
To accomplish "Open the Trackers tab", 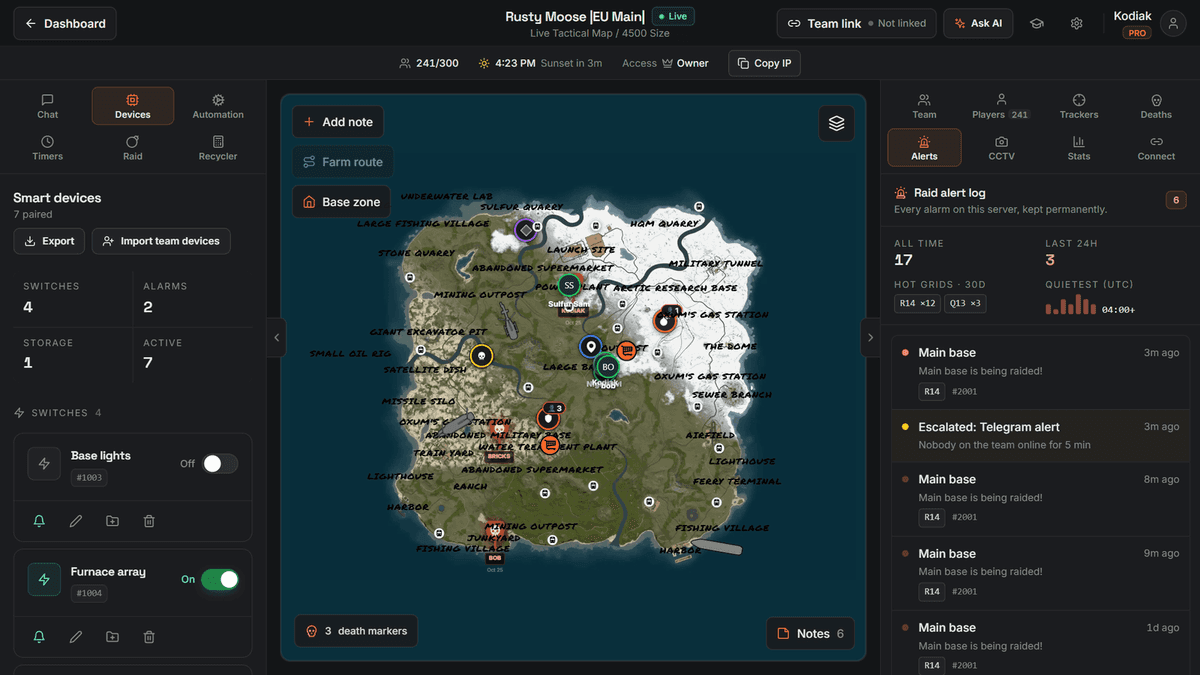I will tap(1079, 106).
